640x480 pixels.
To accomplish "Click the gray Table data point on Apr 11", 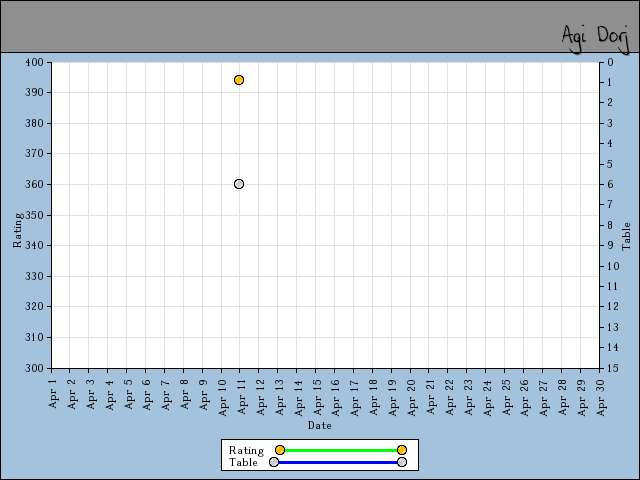I will (x=239, y=184).
